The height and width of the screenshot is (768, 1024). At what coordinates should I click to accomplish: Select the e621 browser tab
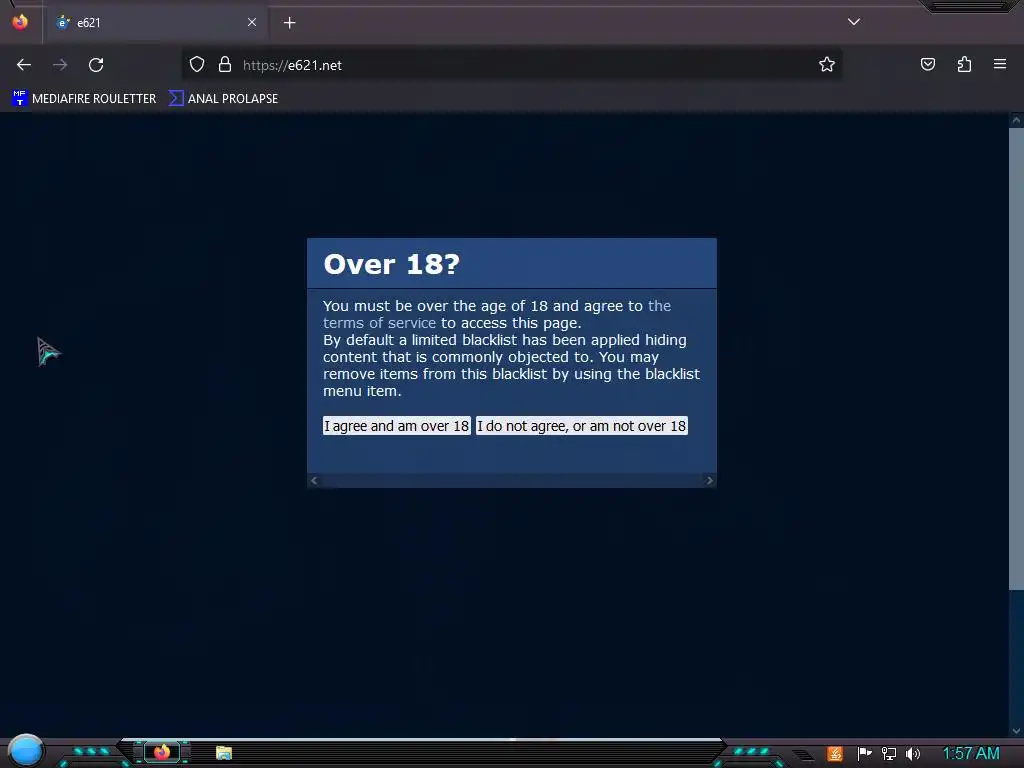(156, 23)
